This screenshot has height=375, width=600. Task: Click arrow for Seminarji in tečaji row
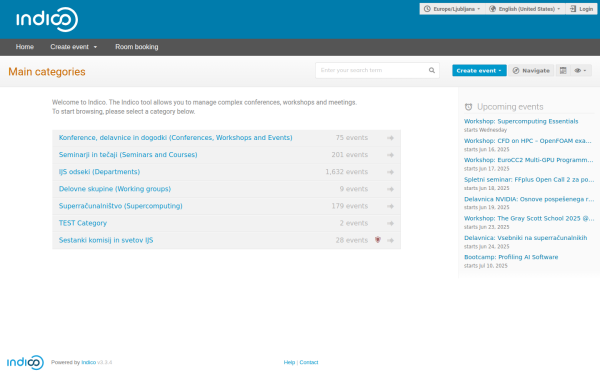coord(390,155)
